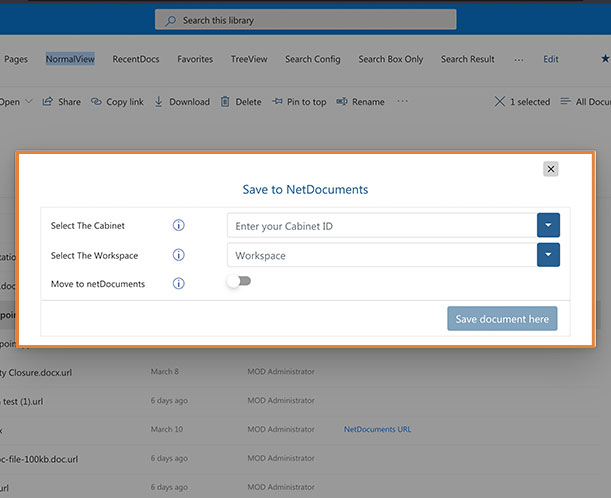611x498 pixels.
Task: Click the Pin to top pin icon
Action: pos(277,102)
